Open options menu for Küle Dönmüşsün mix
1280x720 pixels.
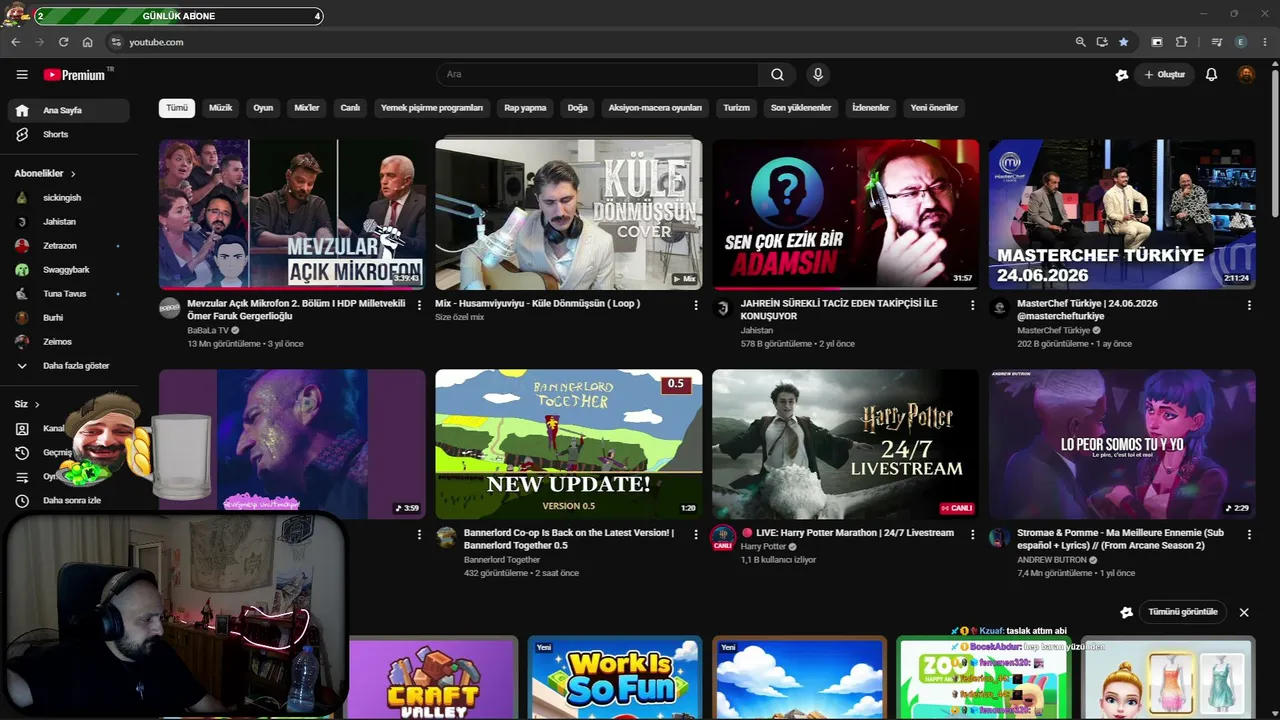coord(696,305)
